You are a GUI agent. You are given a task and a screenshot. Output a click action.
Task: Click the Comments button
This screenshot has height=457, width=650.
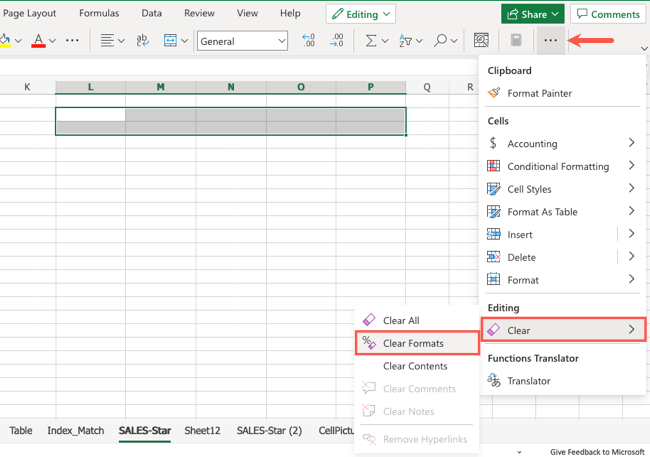[x=607, y=14]
